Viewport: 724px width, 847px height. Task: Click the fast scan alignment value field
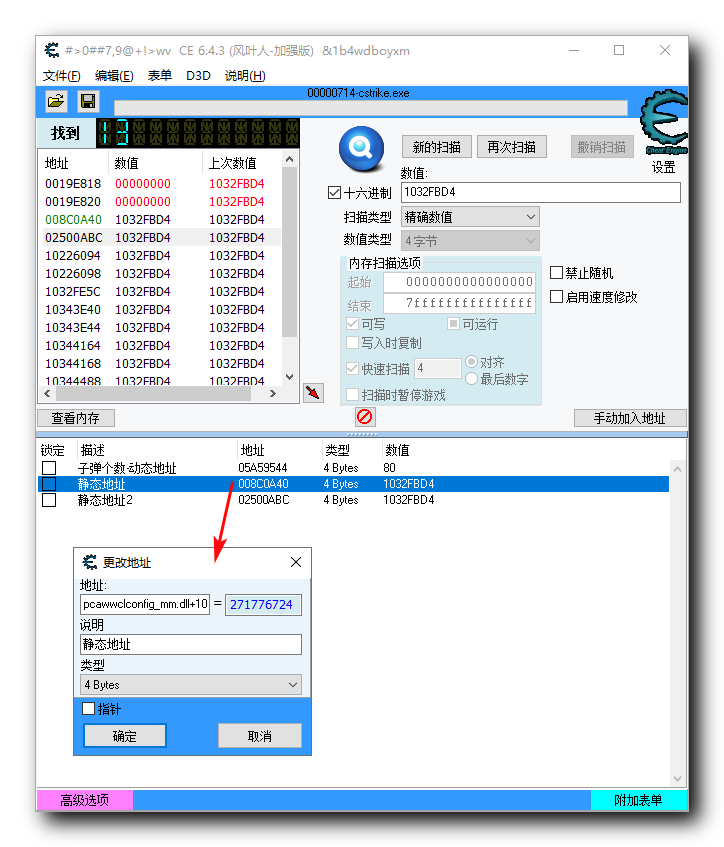click(x=438, y=369)
